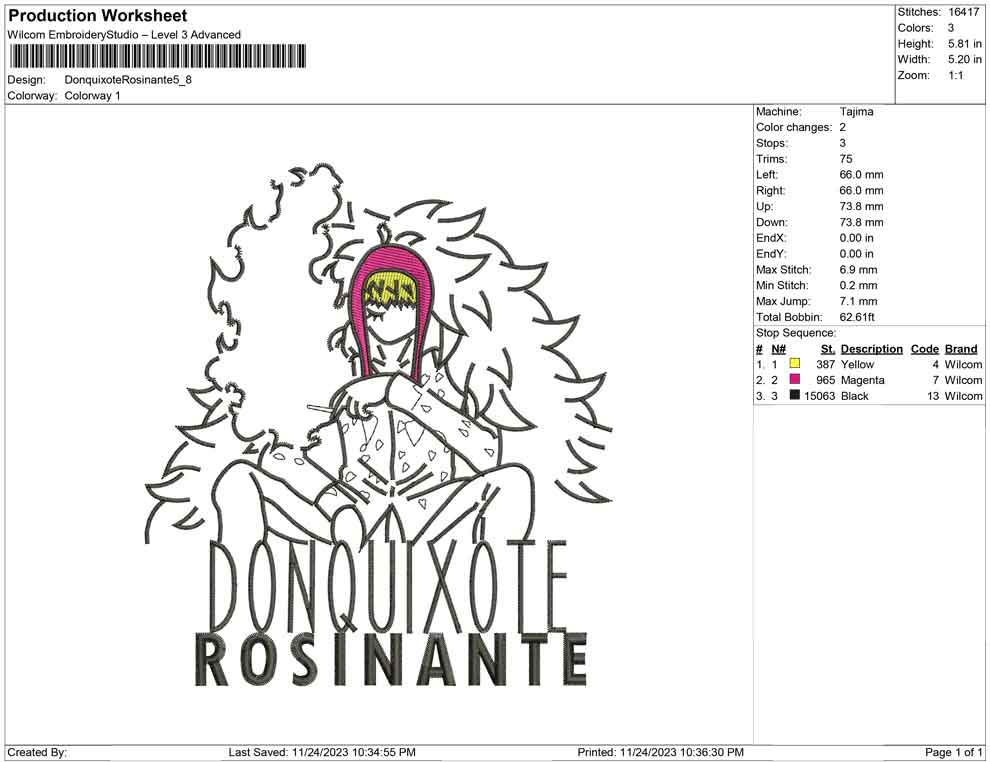Click the 'Stop Sequence:' label
This screenshot has width=990, height=762.
point(796,333)
